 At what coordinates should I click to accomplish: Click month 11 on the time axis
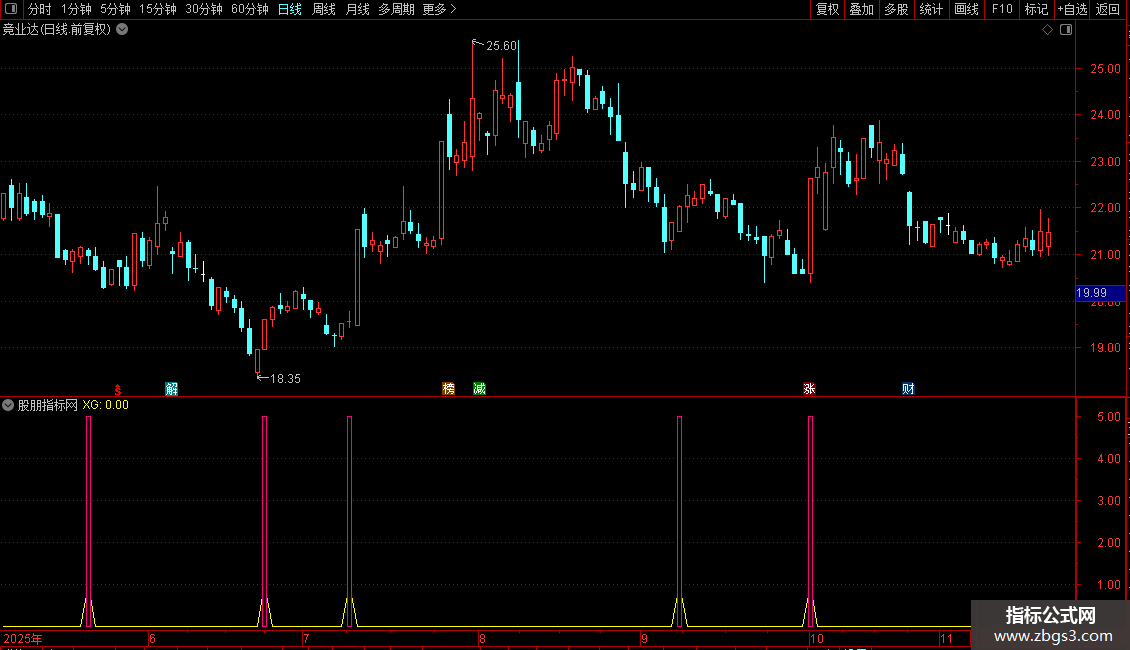pos(946,638)
